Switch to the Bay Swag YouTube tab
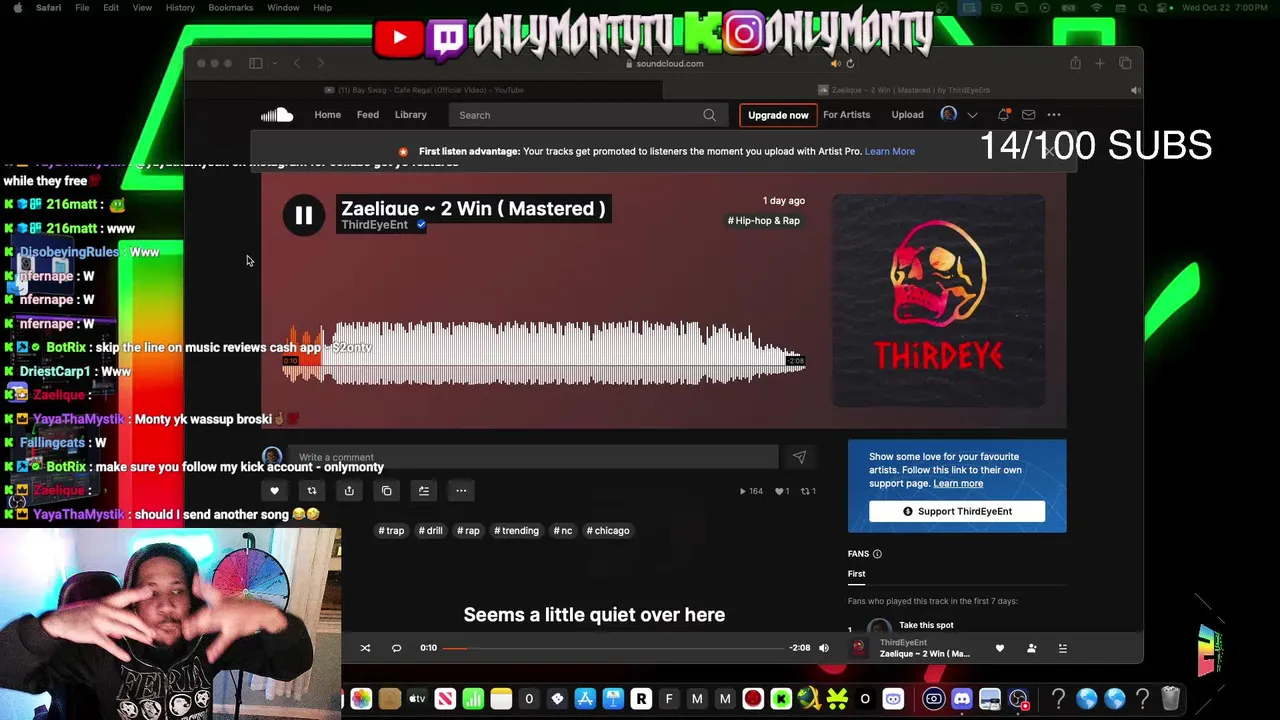Viewport: 1280px width, 720px height. point(424,90)
